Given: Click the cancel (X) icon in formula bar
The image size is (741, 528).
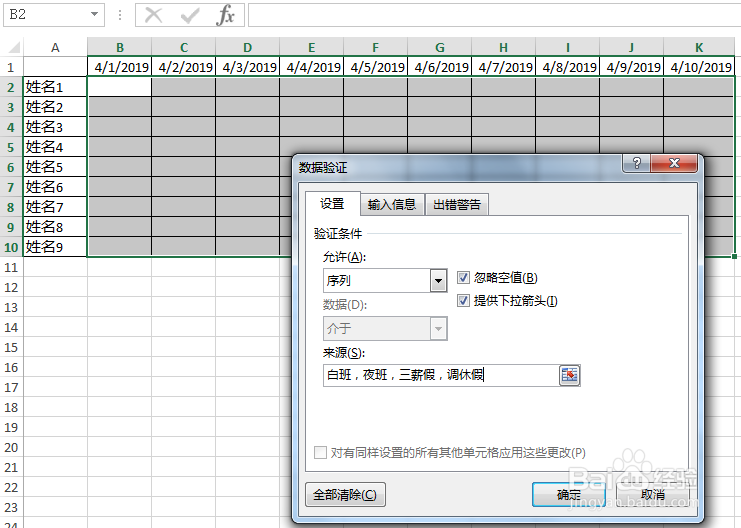Looking at the screenshot, I should [153, 15].
